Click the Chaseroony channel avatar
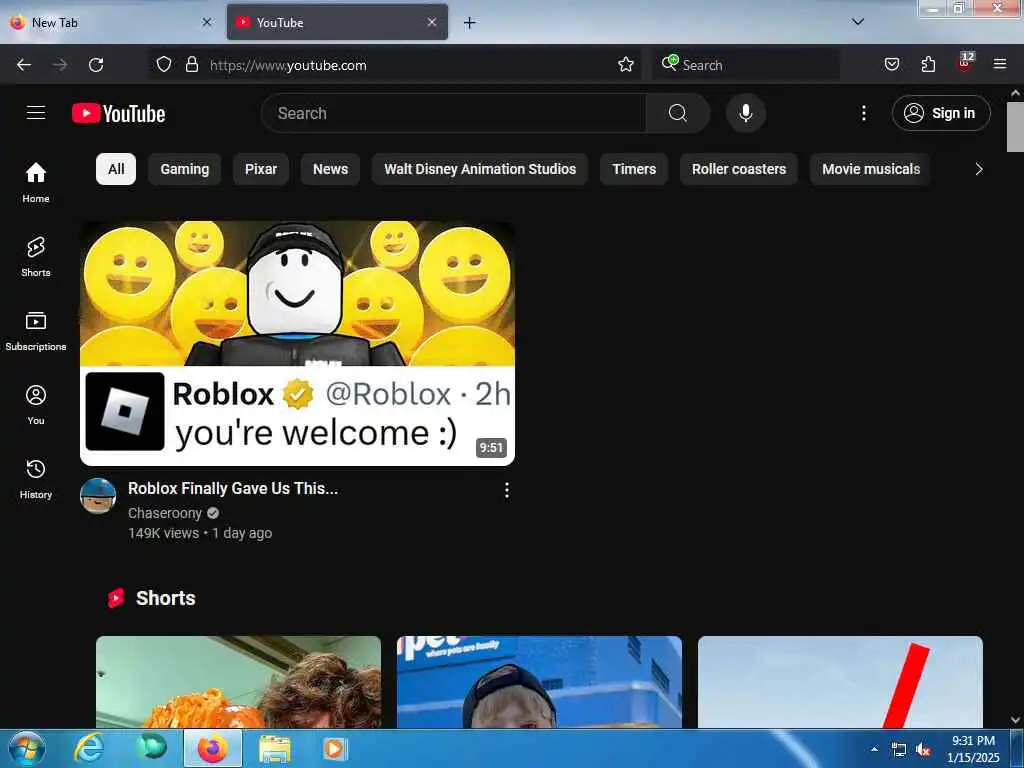This screenshot has width=1024, height=768. pos(98,496)
